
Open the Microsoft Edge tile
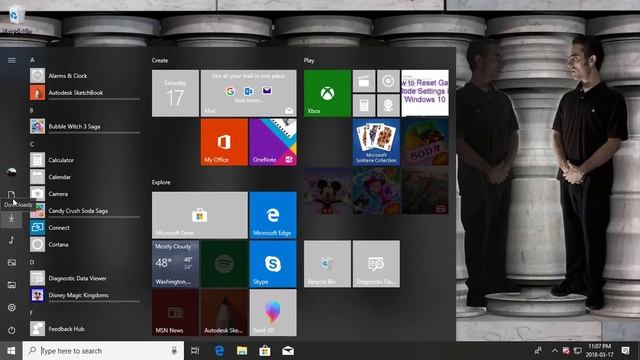point(273,215)
